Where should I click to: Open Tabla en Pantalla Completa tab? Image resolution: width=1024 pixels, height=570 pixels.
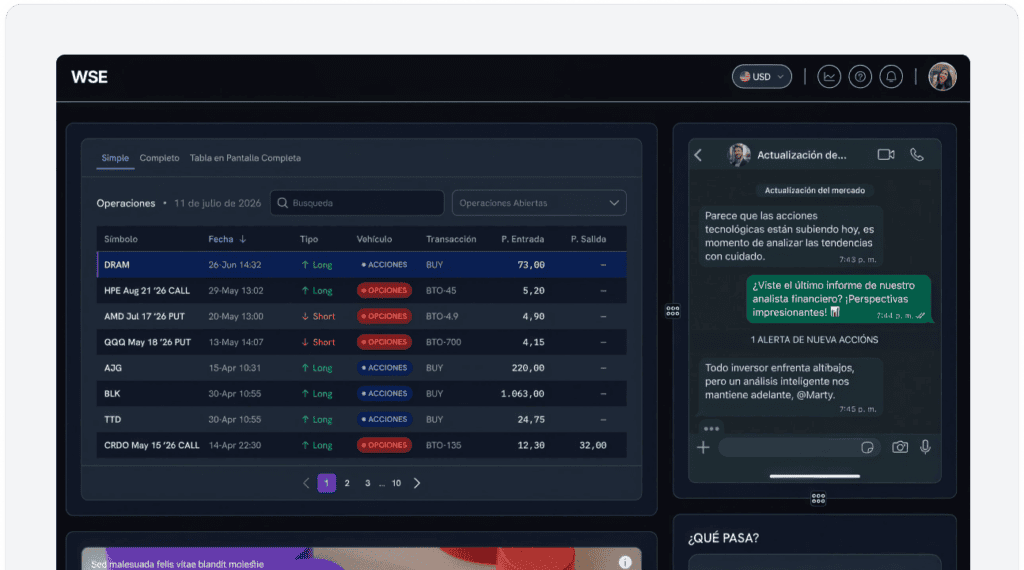tap(245, 158)
